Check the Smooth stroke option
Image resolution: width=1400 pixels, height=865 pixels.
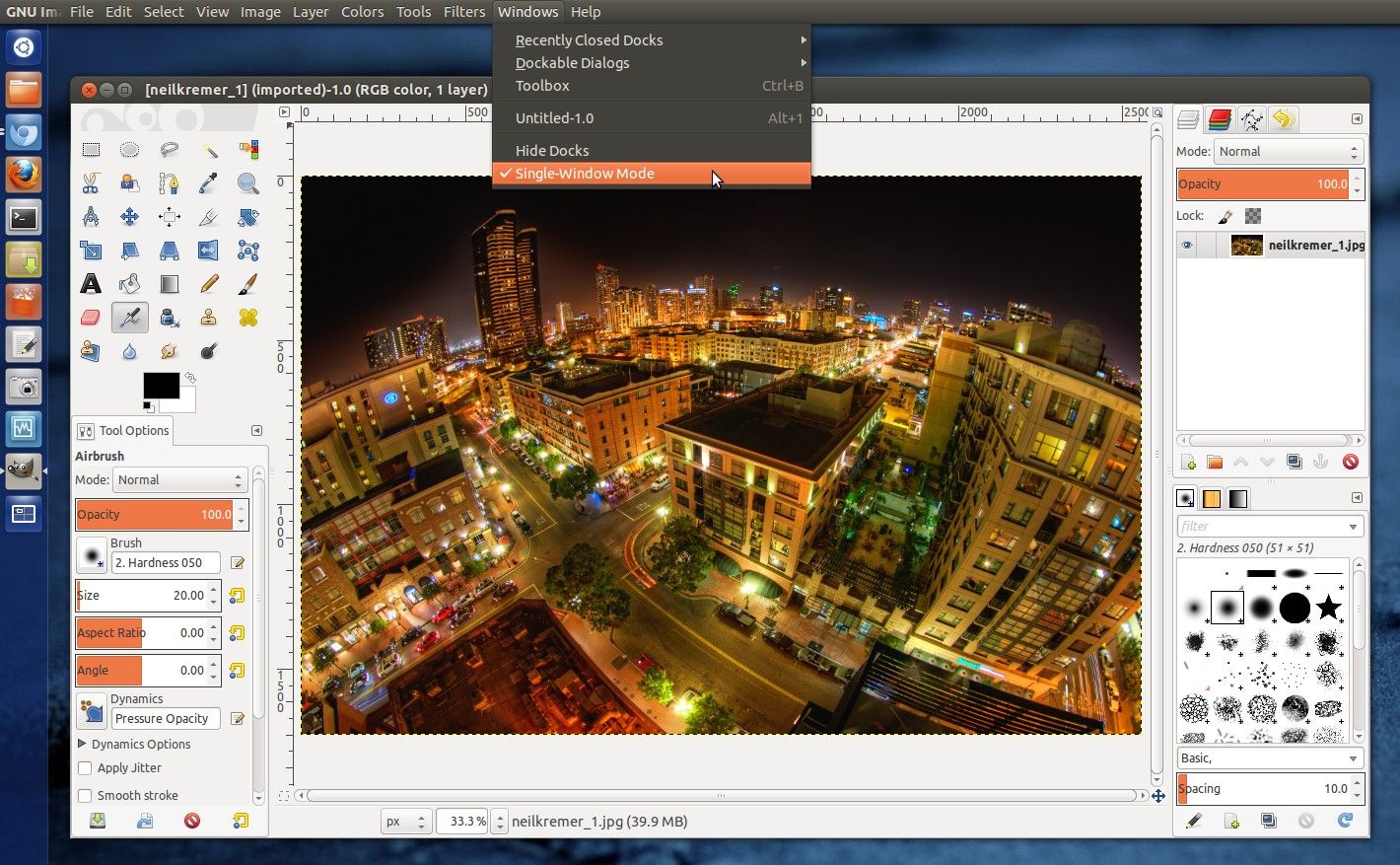(x=85, y=795)
